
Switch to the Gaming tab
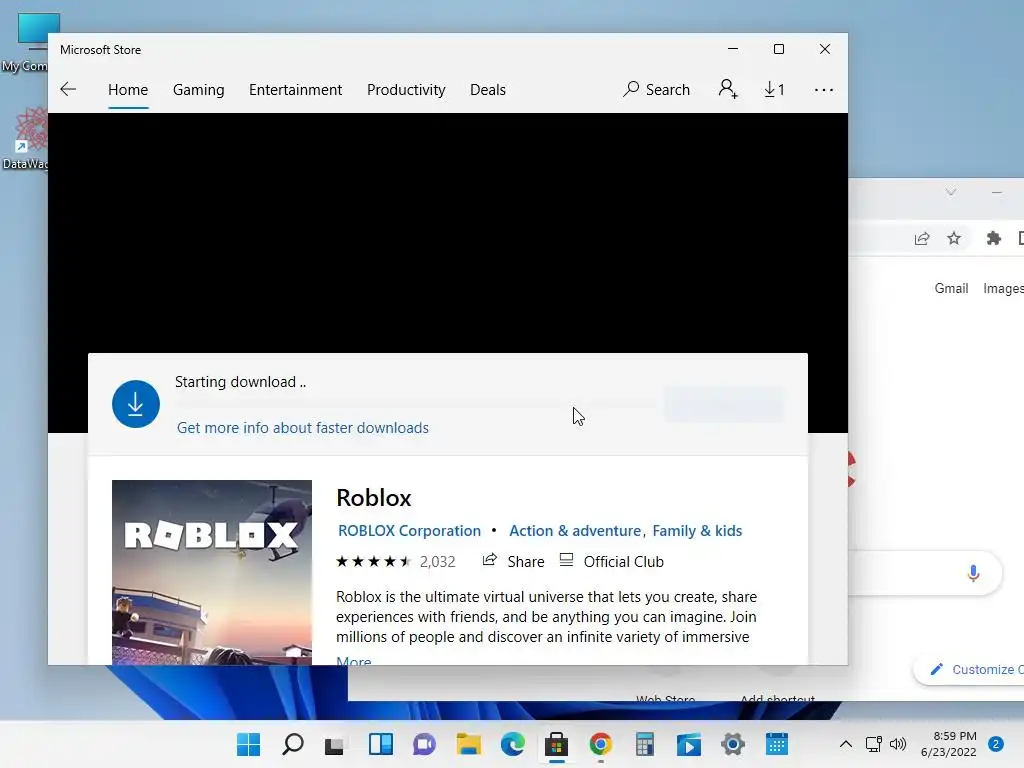click(x=199, y=89)
